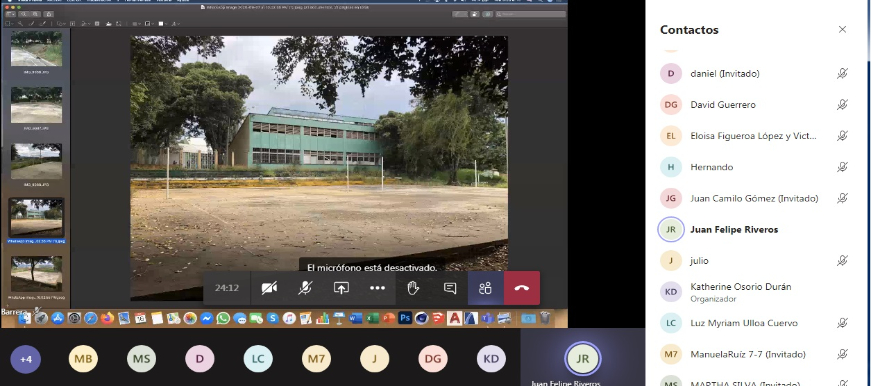The height and width of the screenshot is (386, 871).
Task: Select julio in contacts list
Action: (755, 260)
